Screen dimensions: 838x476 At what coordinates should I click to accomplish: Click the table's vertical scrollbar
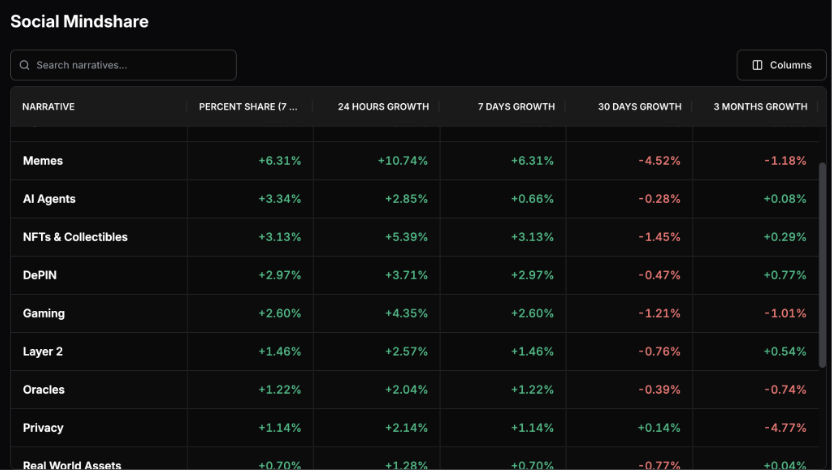tap(822, 250)
